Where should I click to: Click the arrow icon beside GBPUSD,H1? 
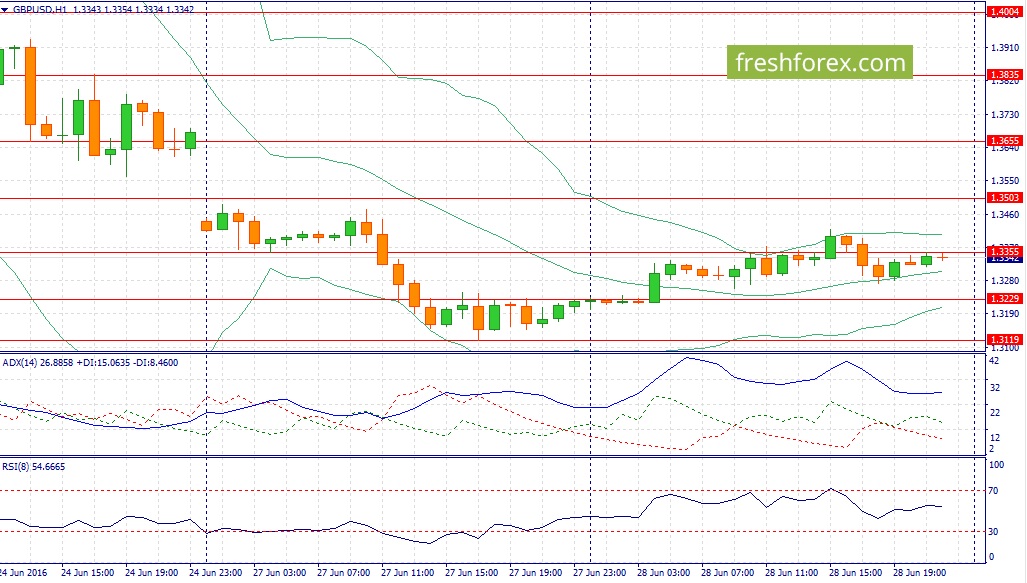(x=6, y=8)
